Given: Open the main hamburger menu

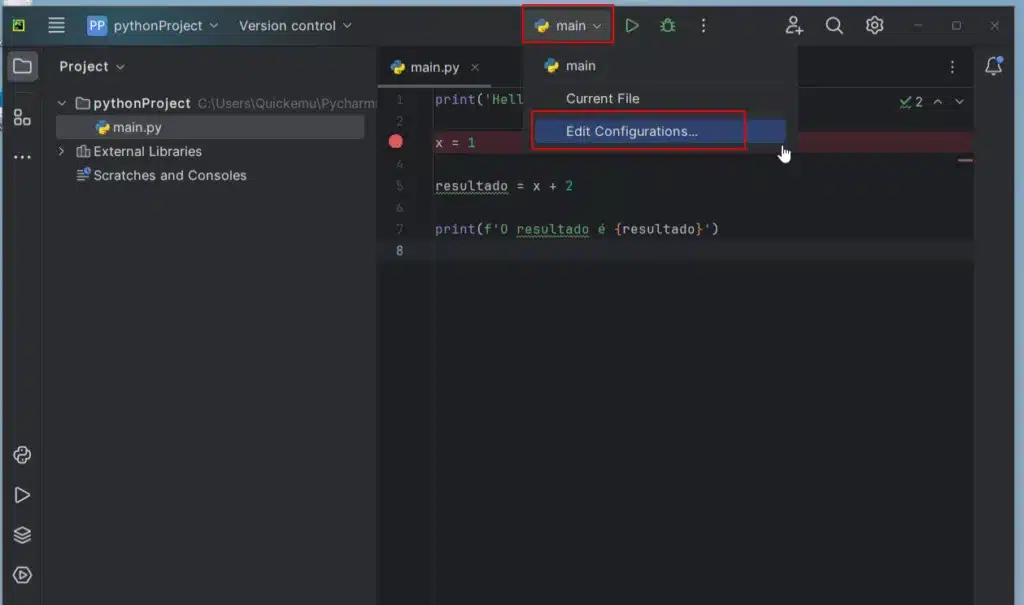Looking at the screenshot, I should tap(56, 25).
